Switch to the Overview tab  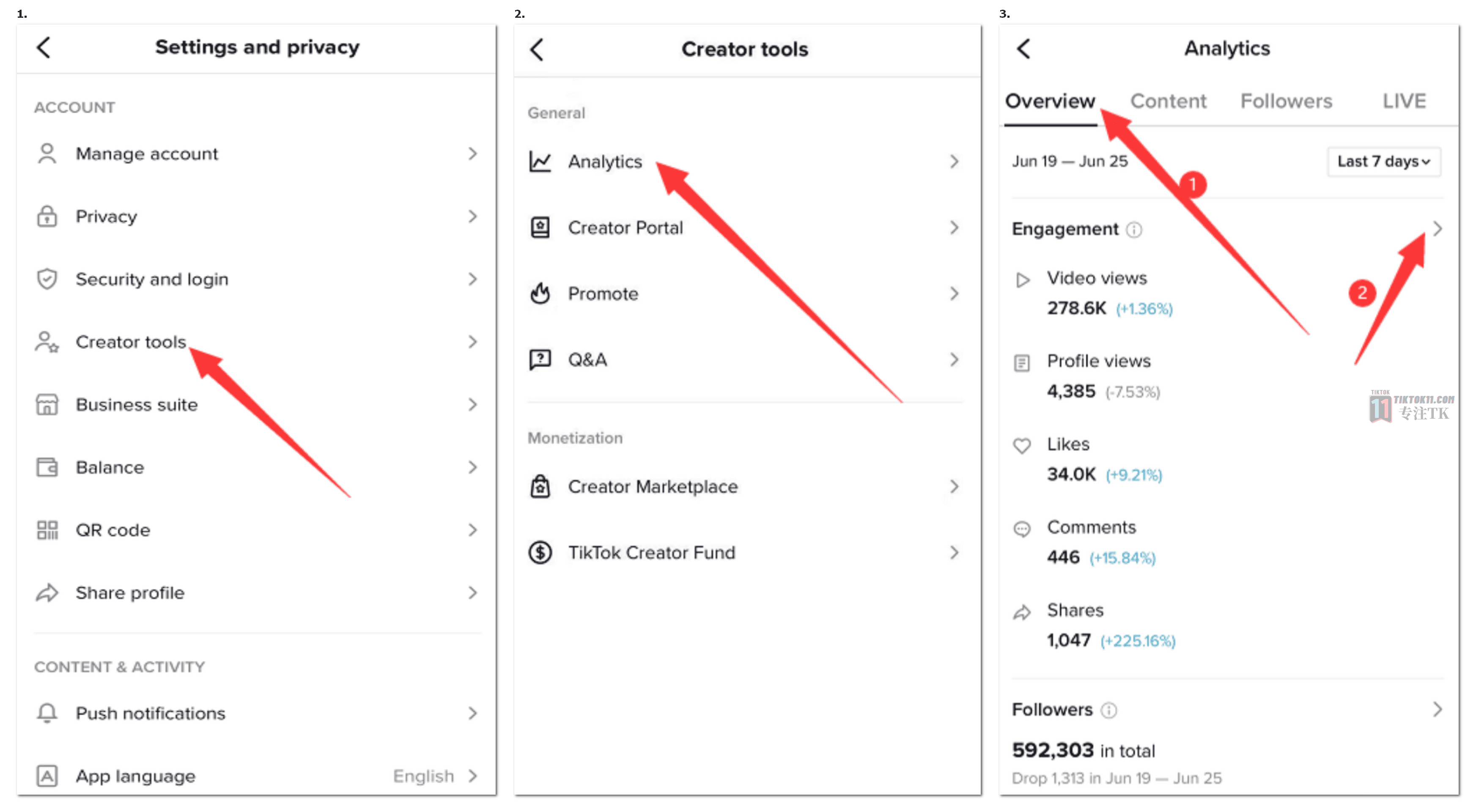pos(1050,101)
